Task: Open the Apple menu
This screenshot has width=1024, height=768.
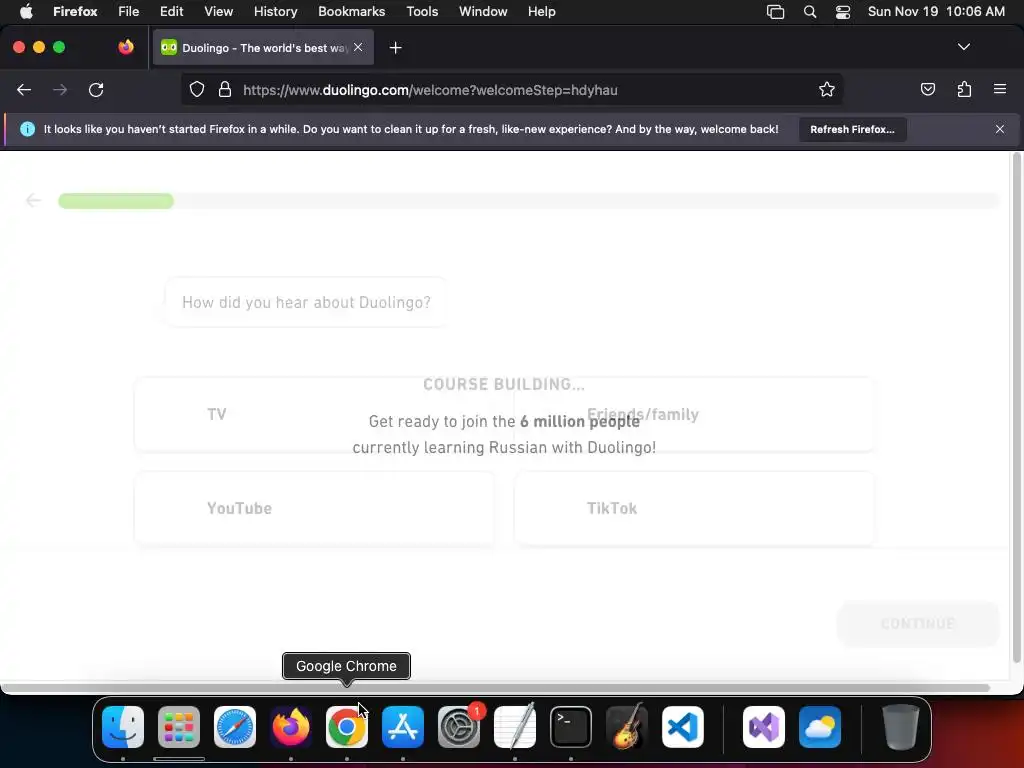Action: 26,11
